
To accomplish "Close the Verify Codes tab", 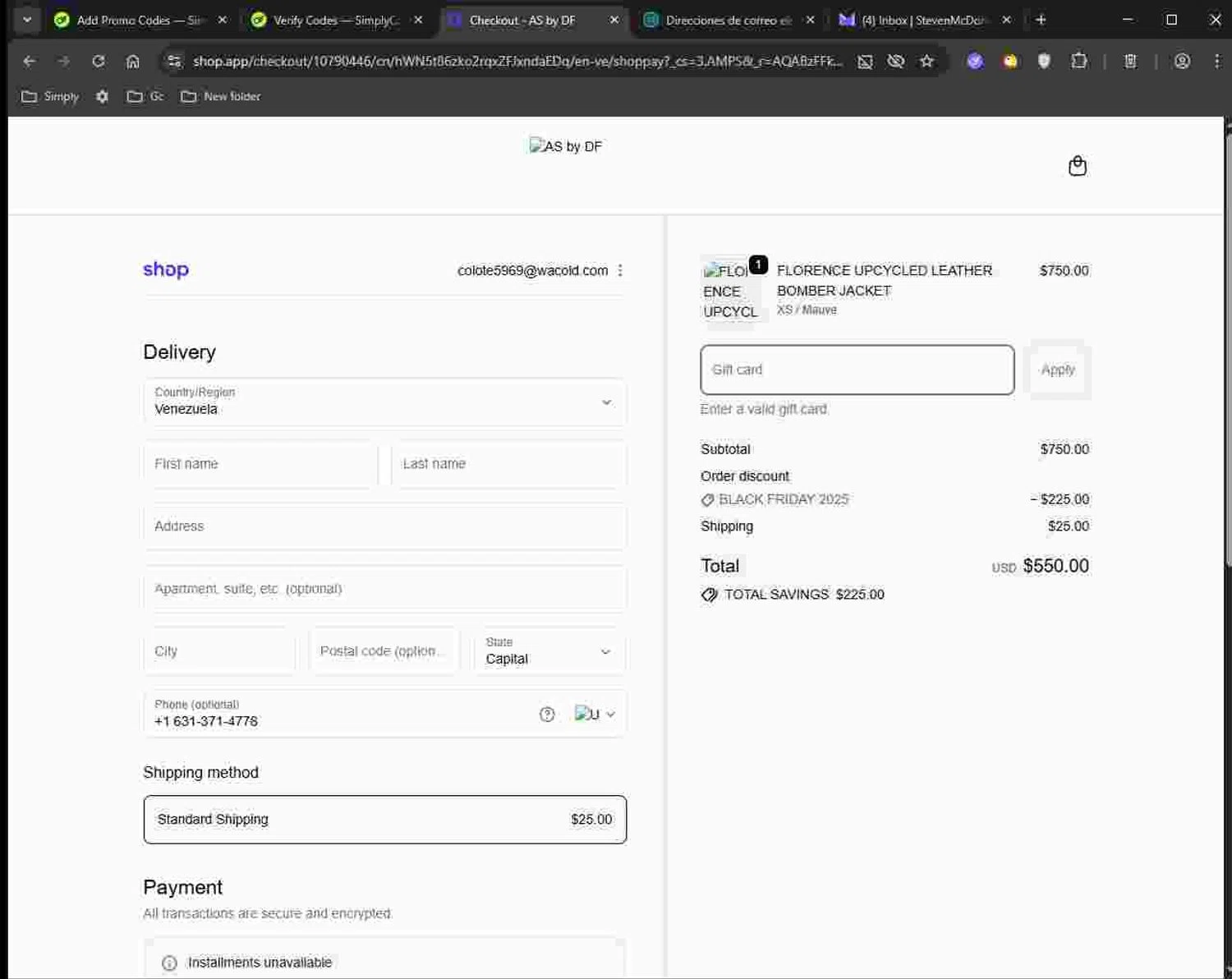I will [x=418, y=20].
